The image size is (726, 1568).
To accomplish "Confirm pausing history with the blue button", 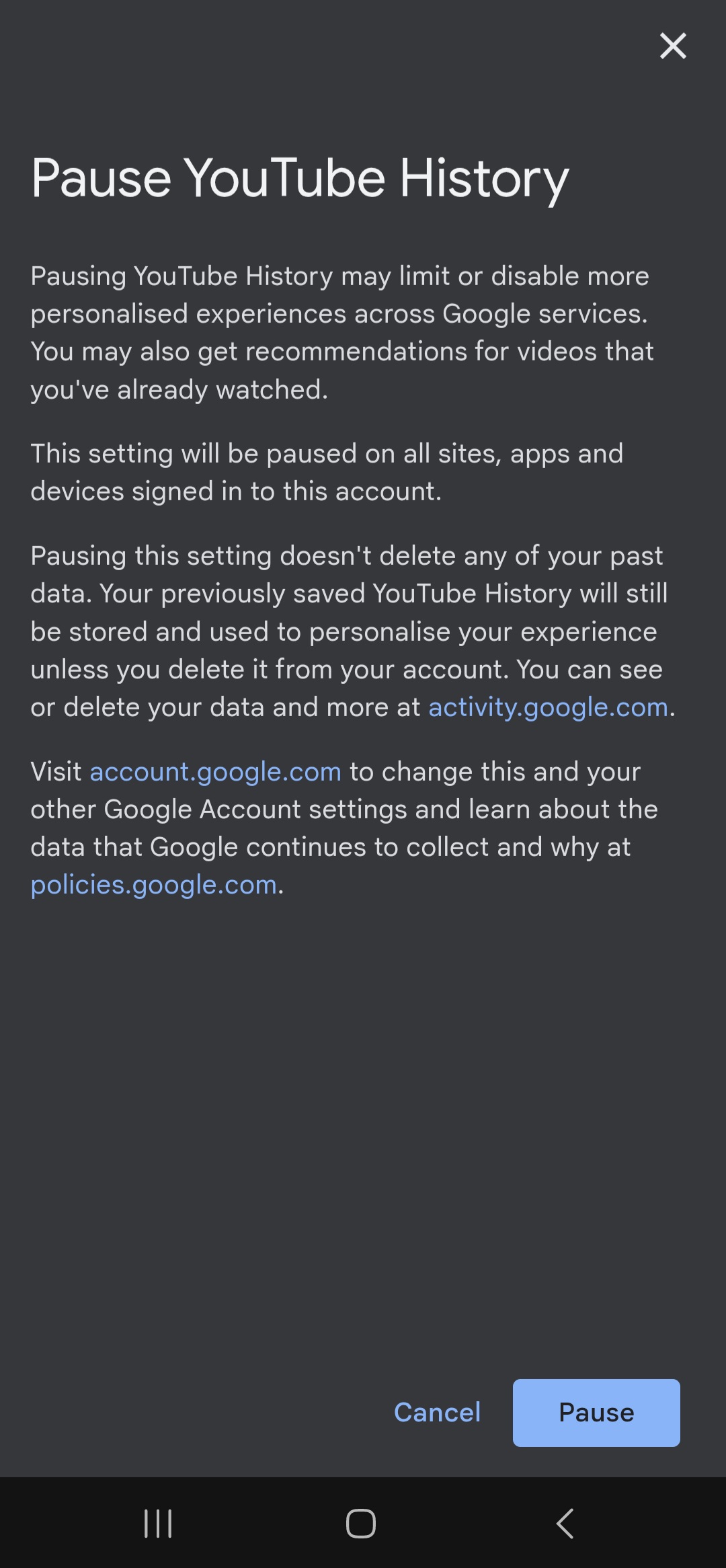I will [596, 1412].
